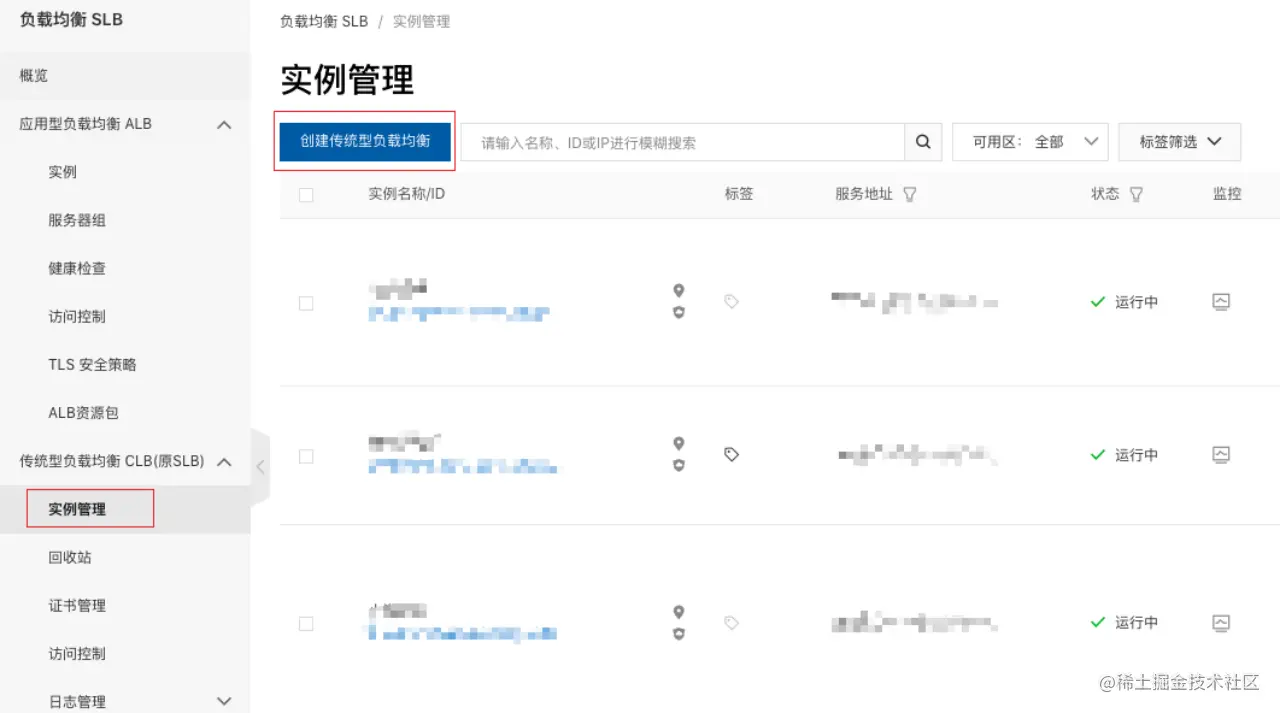
Task: Click the tag icon in first row
Action: [731, 301]
